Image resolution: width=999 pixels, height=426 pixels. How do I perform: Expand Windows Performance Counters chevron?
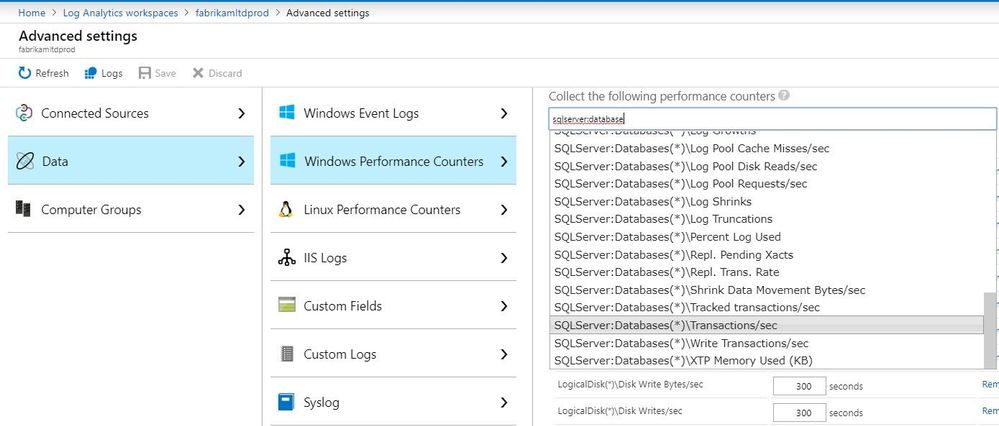point(504,162)
